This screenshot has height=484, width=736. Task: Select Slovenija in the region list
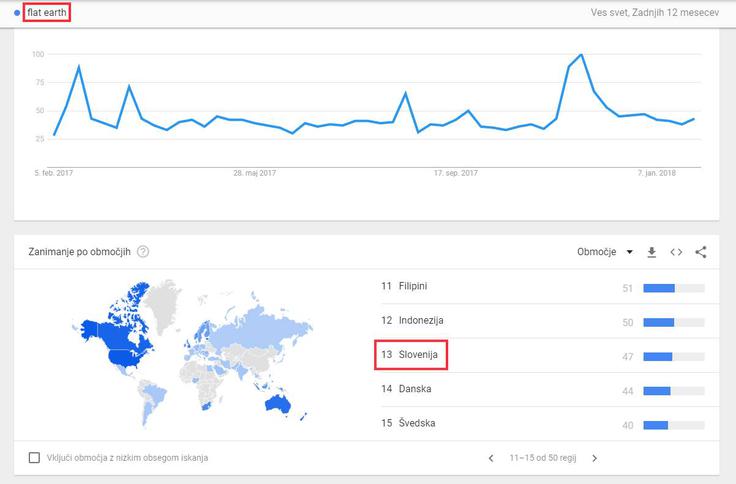click(411, 355)
